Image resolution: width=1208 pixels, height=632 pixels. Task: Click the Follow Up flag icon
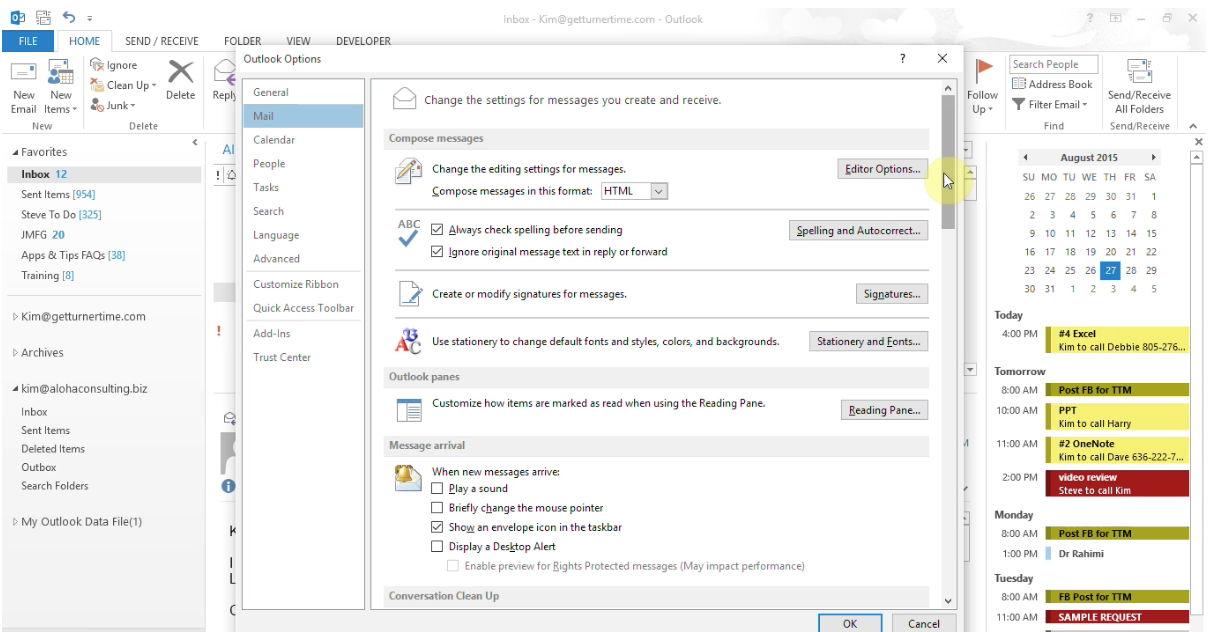click(x=984, y=70)
